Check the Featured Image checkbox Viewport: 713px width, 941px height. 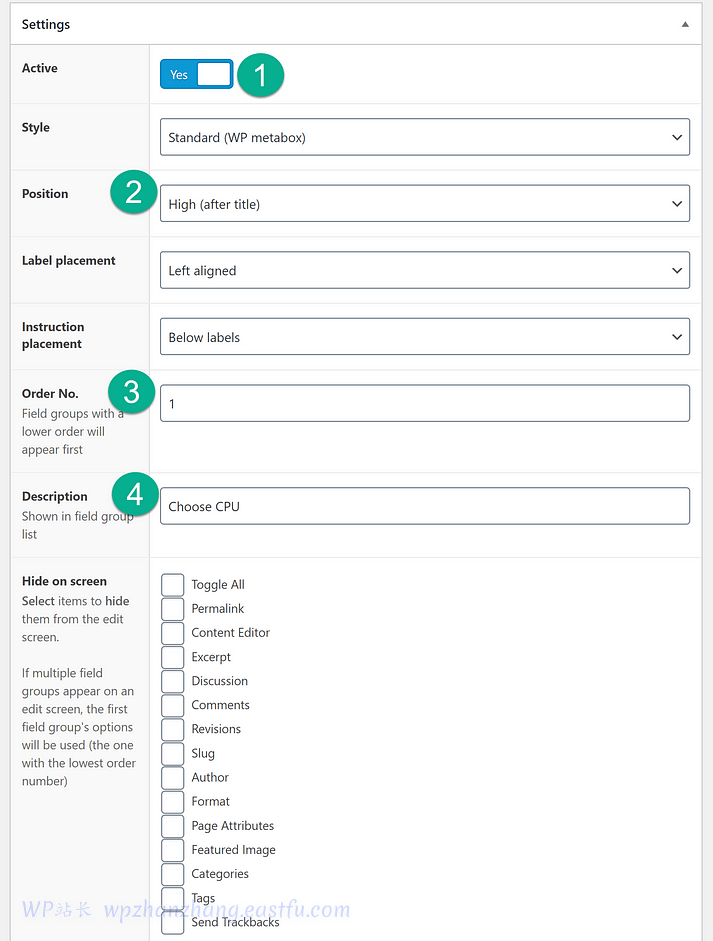pos(173,850)
